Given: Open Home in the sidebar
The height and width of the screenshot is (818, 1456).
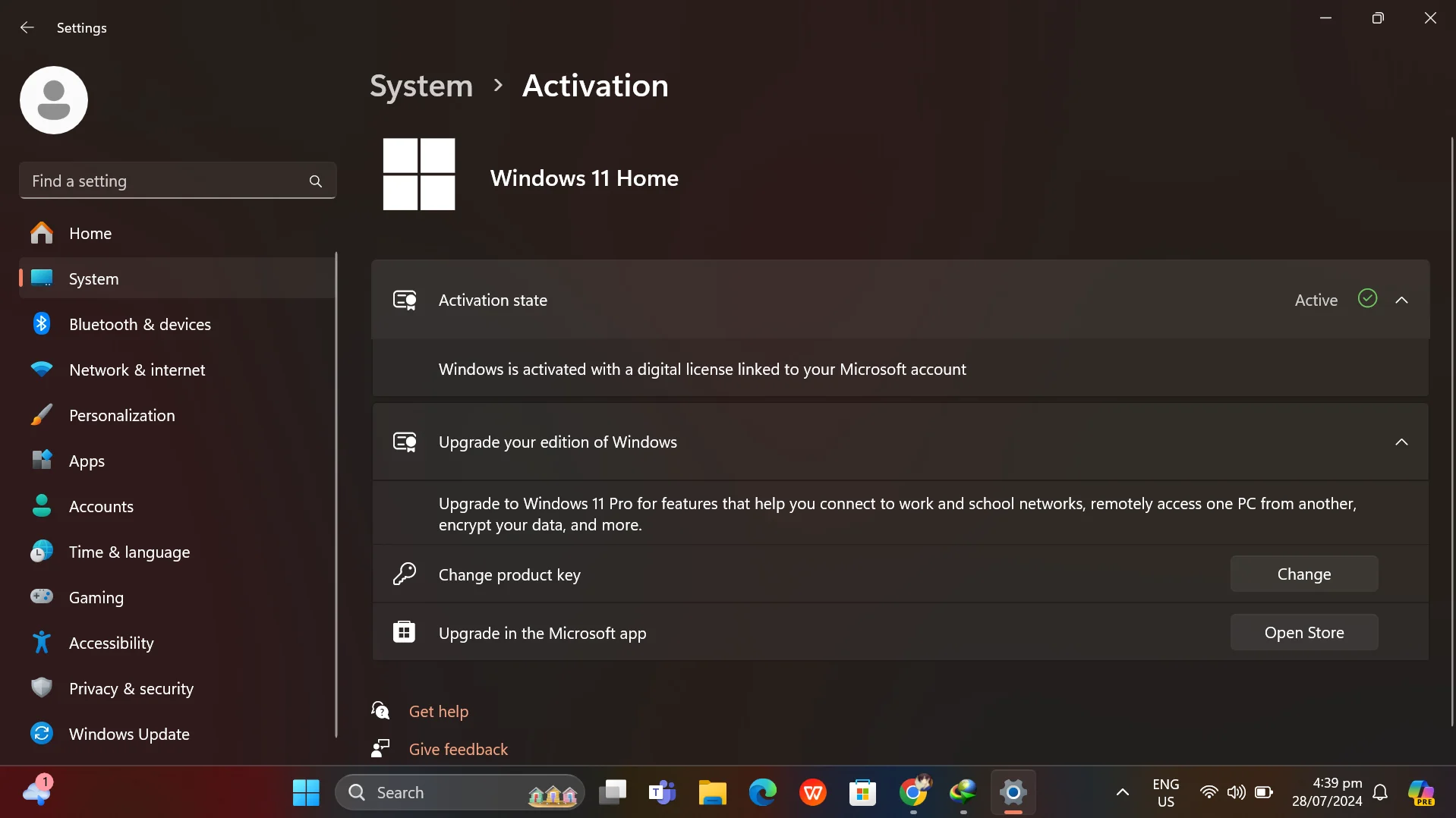Looking at the screenshot, I should pyautogui.click(x=178, y=233).
